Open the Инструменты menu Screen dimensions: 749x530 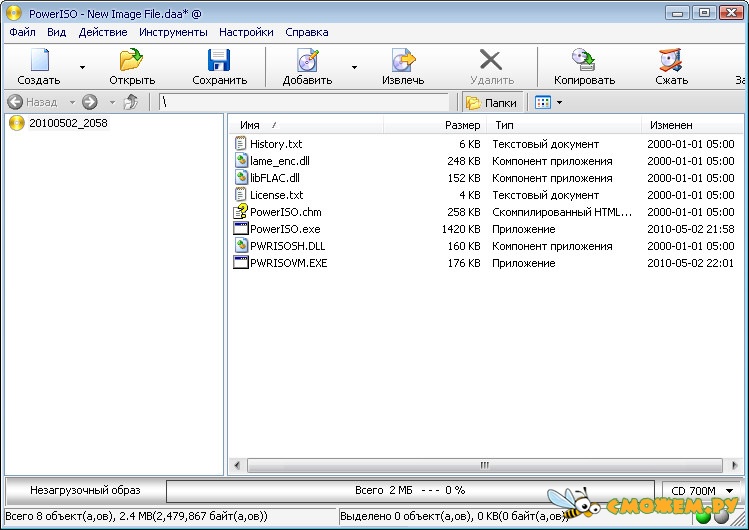[173, 32]
